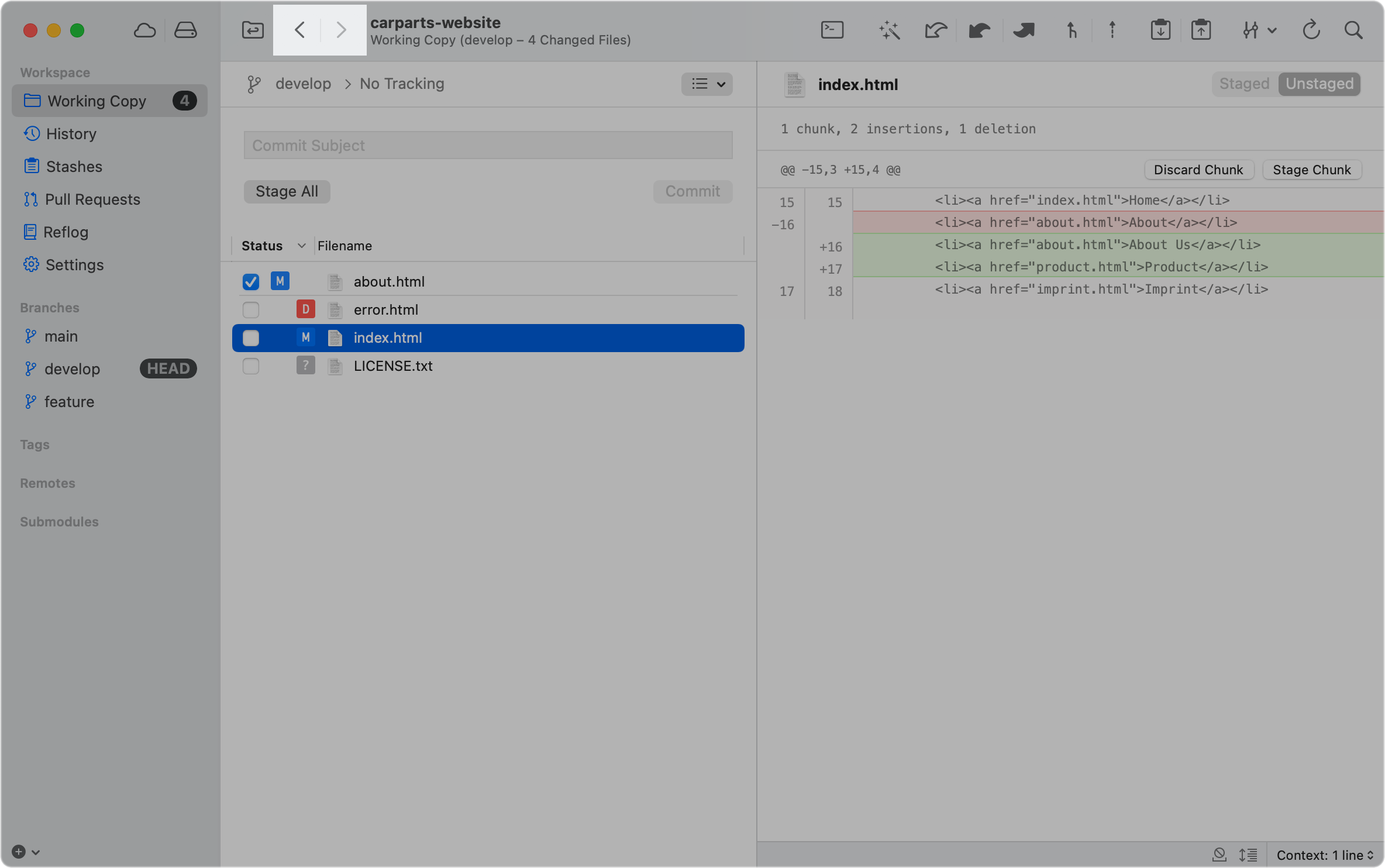This screenshot has height=868, width=1385.
Task: Open the search magnifier in the toolbar
Action: (x=1353, y=30)
